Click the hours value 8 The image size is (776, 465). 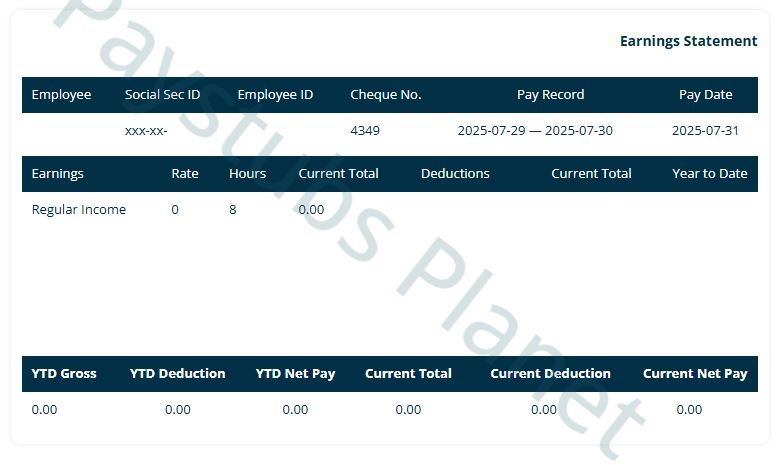point(233,210)
